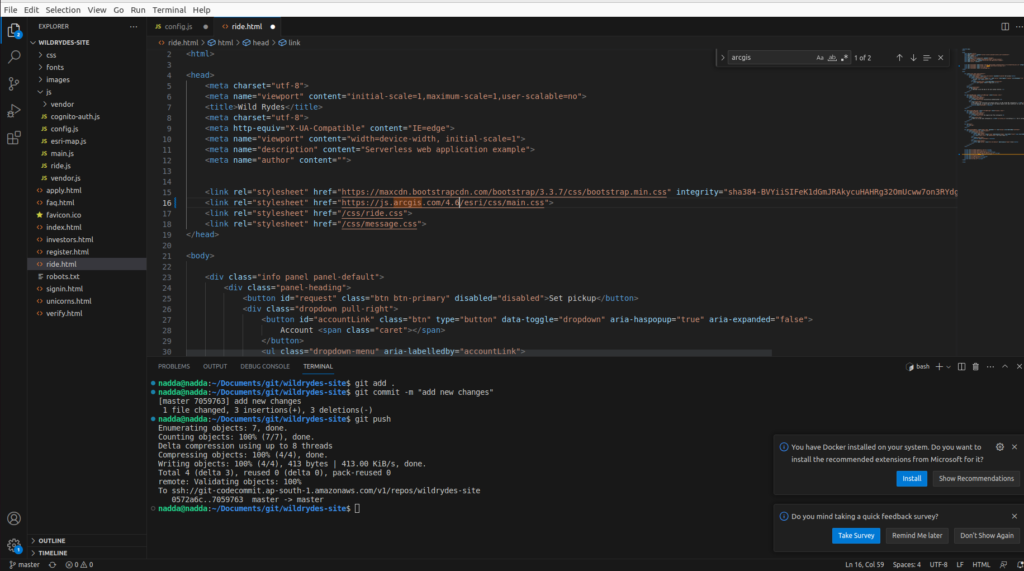Toggle Match Whole Word in find widget
Viewport: 1024px width, 571px height.
[832, 58]
